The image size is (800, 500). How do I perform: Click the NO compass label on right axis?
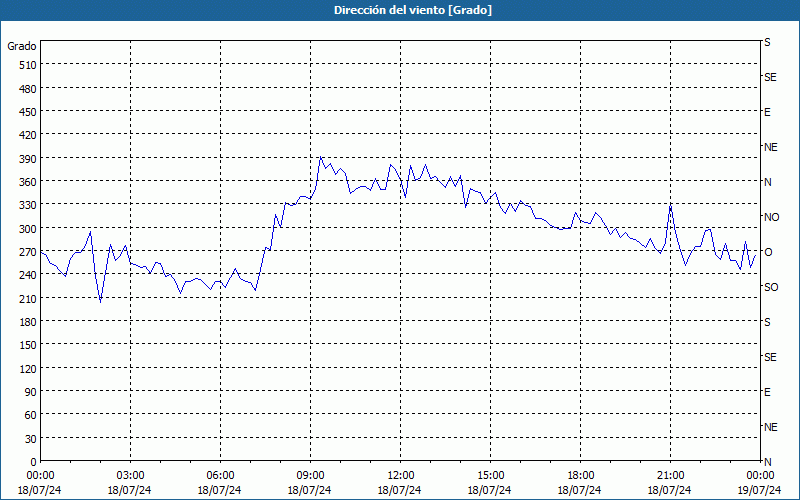pos(771,217)
